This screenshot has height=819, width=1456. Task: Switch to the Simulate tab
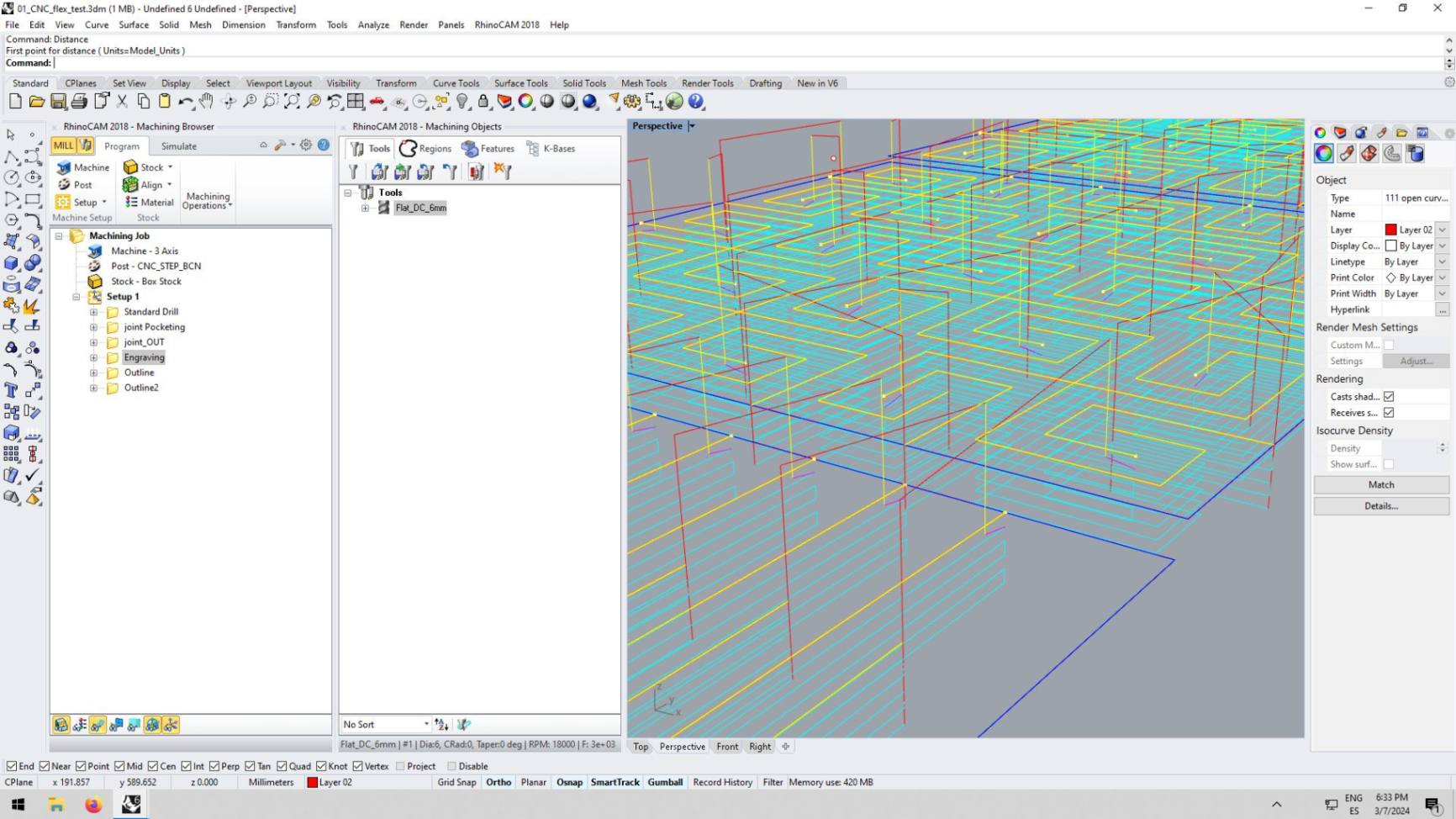pos(179,146)
